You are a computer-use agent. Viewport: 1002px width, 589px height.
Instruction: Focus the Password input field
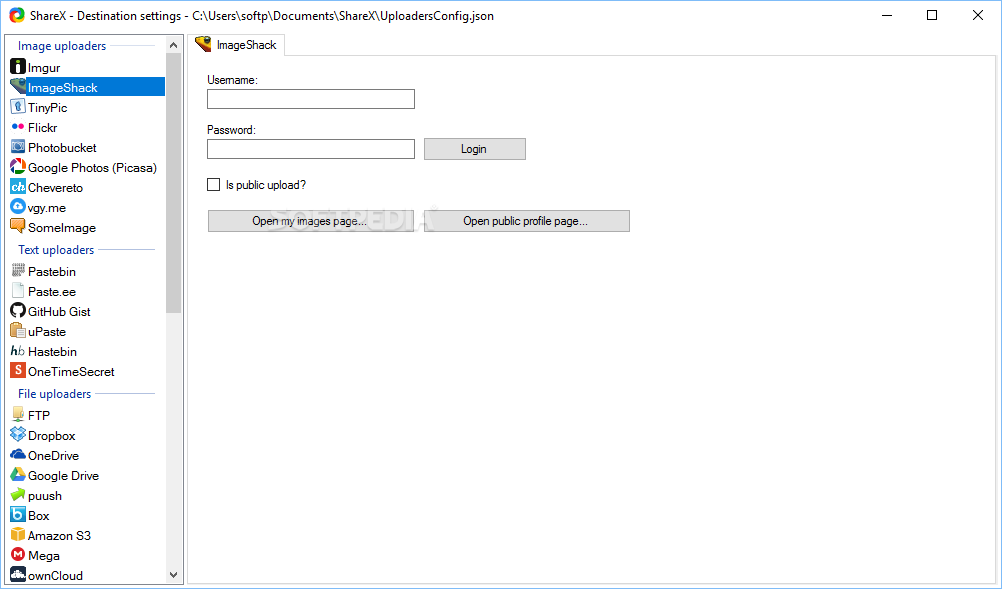[311, 149]
